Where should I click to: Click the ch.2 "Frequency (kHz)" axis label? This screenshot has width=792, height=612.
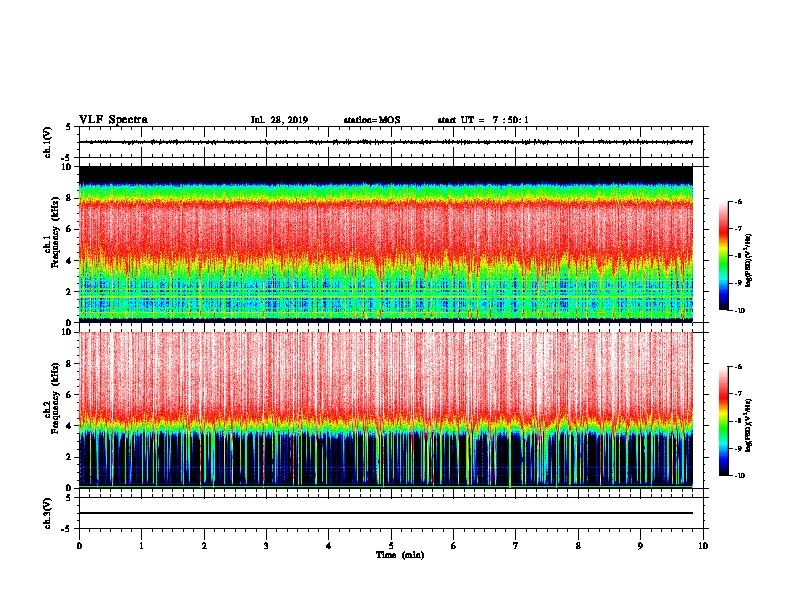tap(55, 398)
